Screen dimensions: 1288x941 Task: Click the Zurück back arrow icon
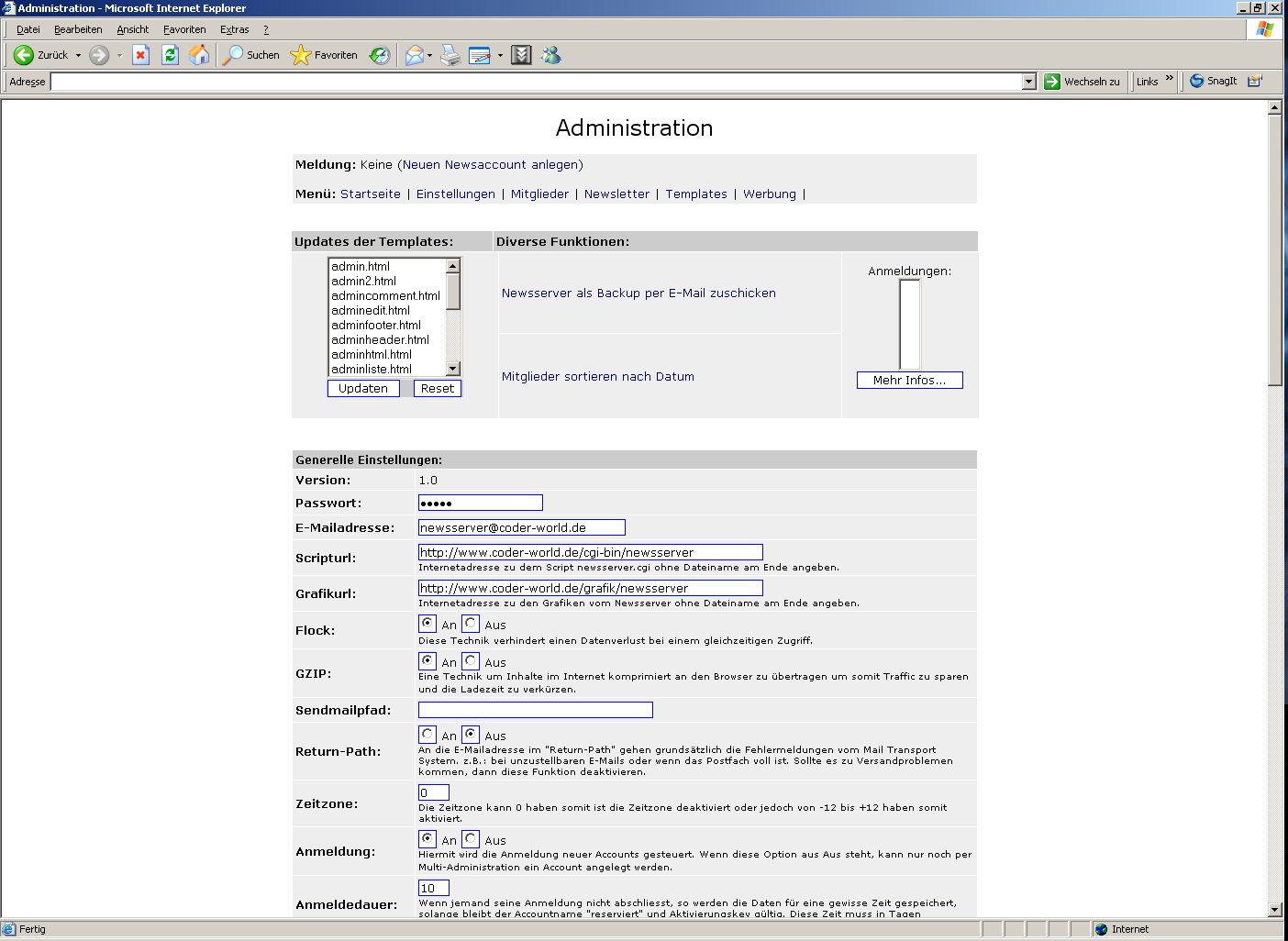pos(24,55)
